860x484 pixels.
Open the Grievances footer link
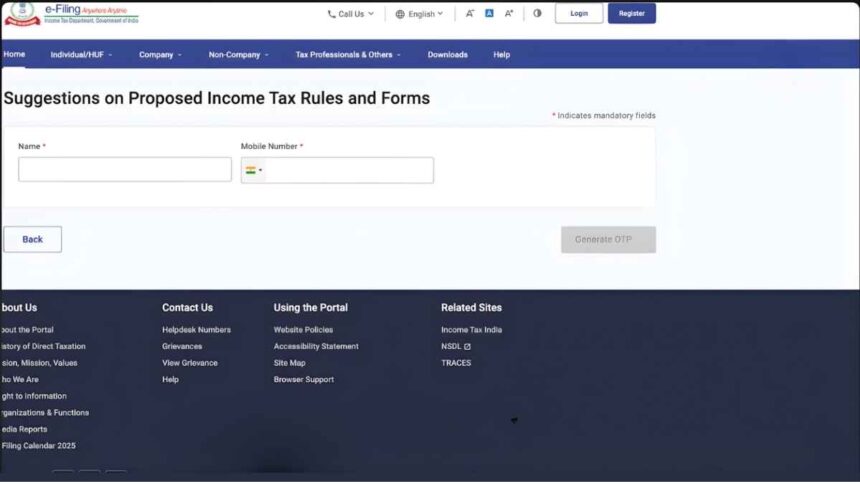point(182,346)
